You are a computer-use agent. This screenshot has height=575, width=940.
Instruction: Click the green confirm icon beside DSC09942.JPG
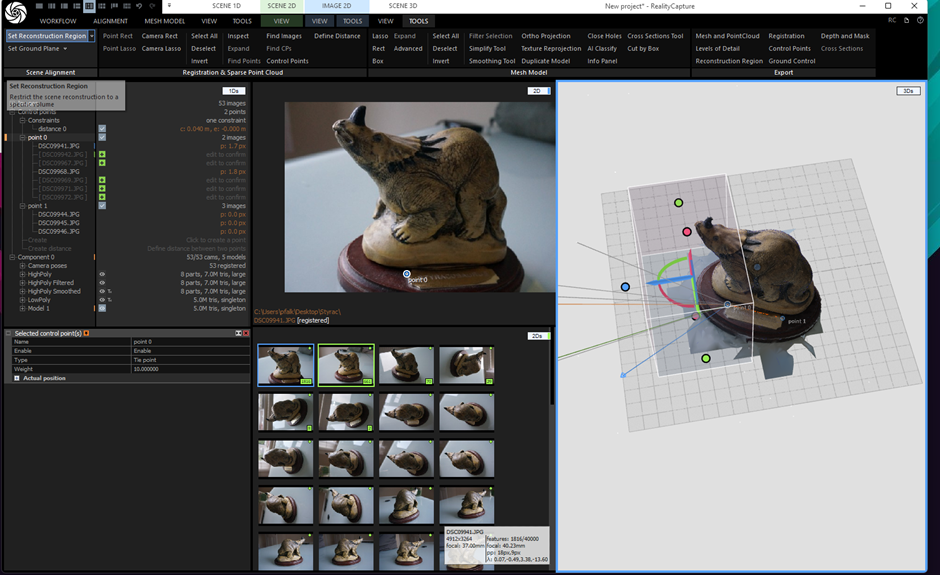[102, 155]
